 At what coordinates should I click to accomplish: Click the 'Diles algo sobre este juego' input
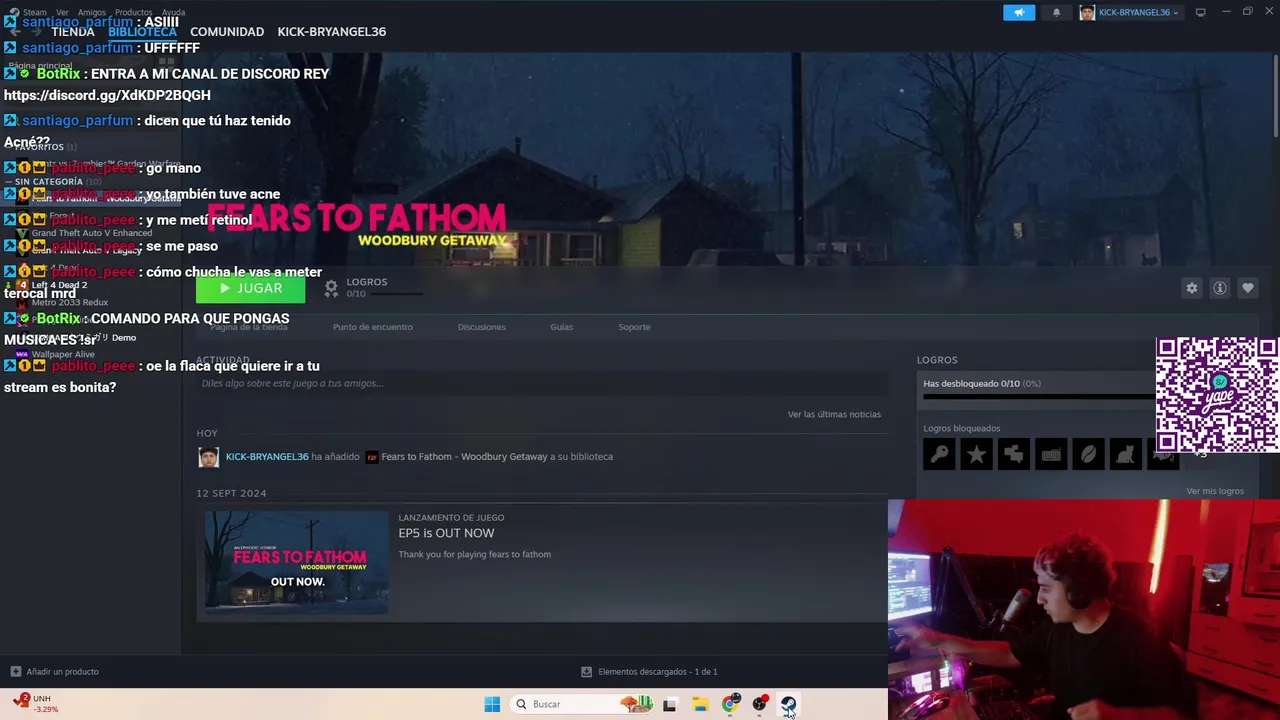coord(541,383)
